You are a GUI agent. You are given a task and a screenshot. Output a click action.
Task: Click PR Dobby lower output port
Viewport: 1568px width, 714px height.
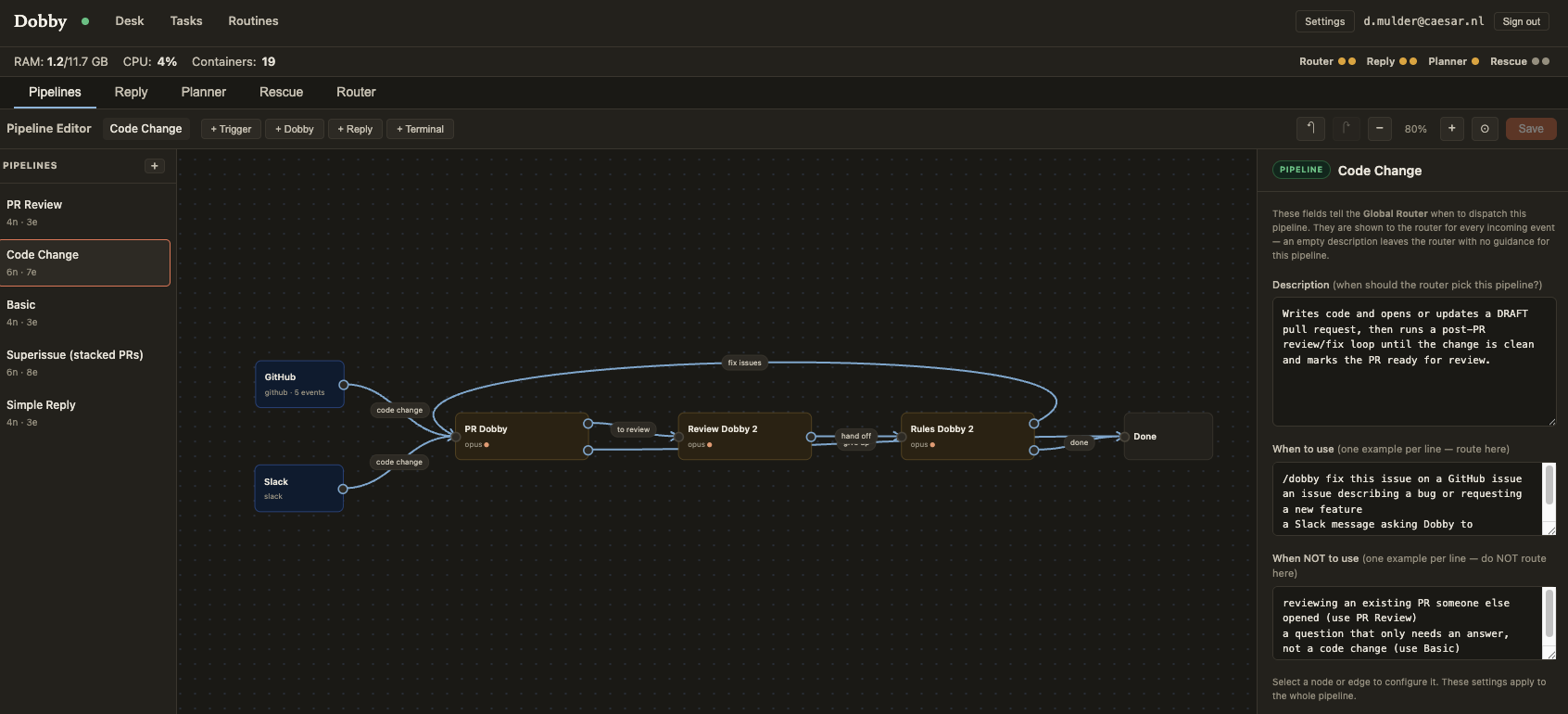click(x=588, y=451)
